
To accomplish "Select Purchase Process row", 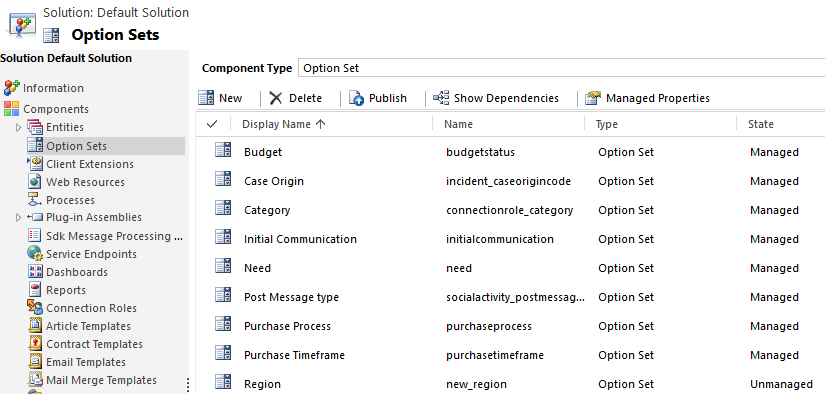I will click(x=510, y=326).
